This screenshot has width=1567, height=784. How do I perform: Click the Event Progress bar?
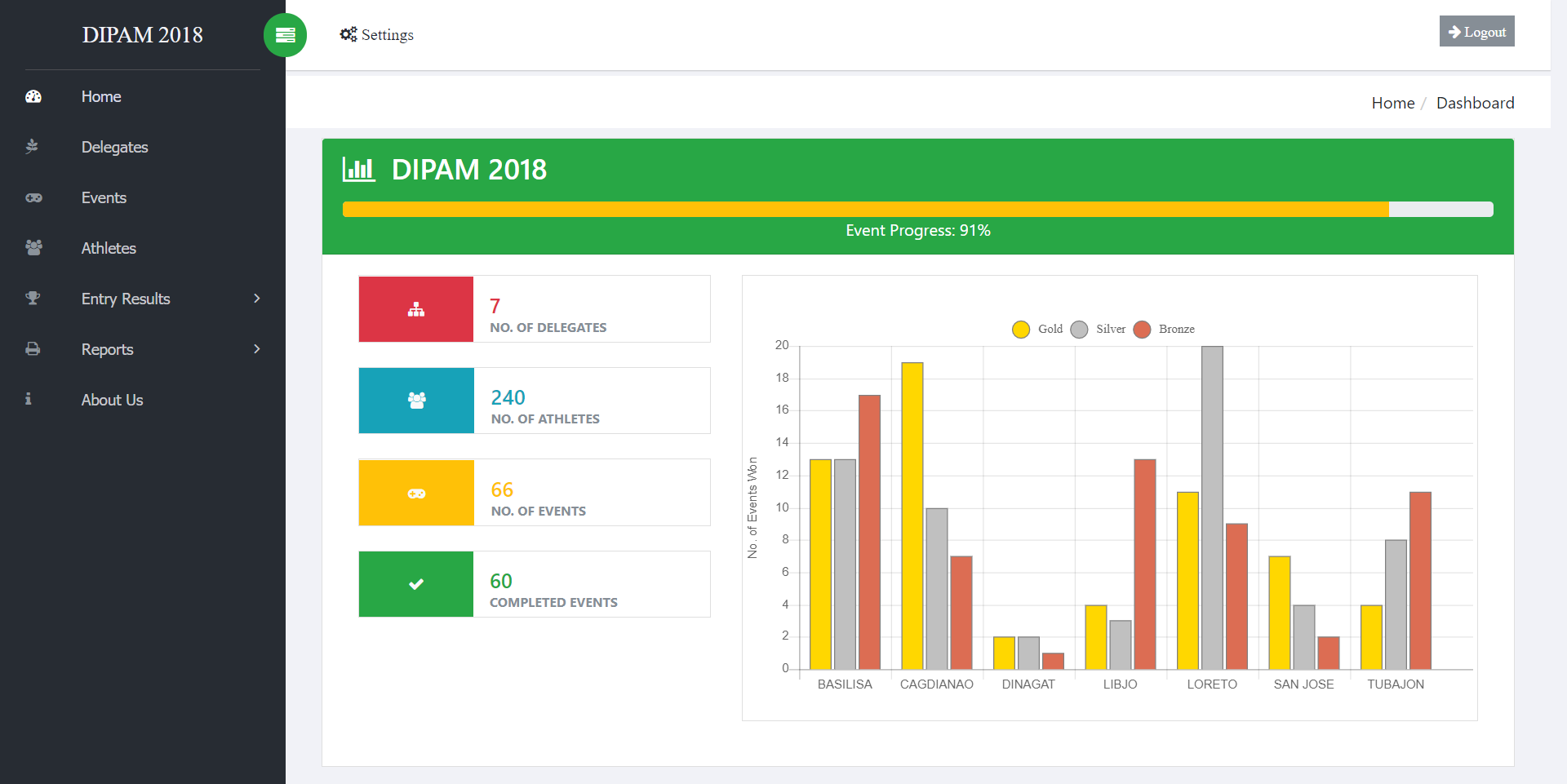[917, 210]
